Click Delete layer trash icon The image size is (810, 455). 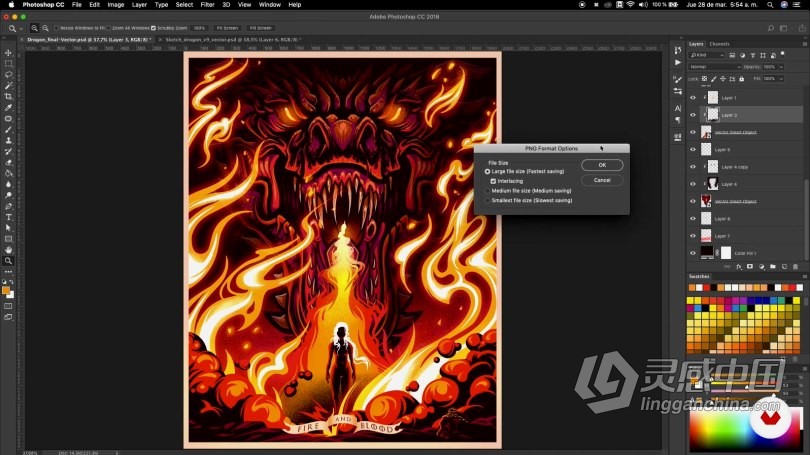point(796,266)
